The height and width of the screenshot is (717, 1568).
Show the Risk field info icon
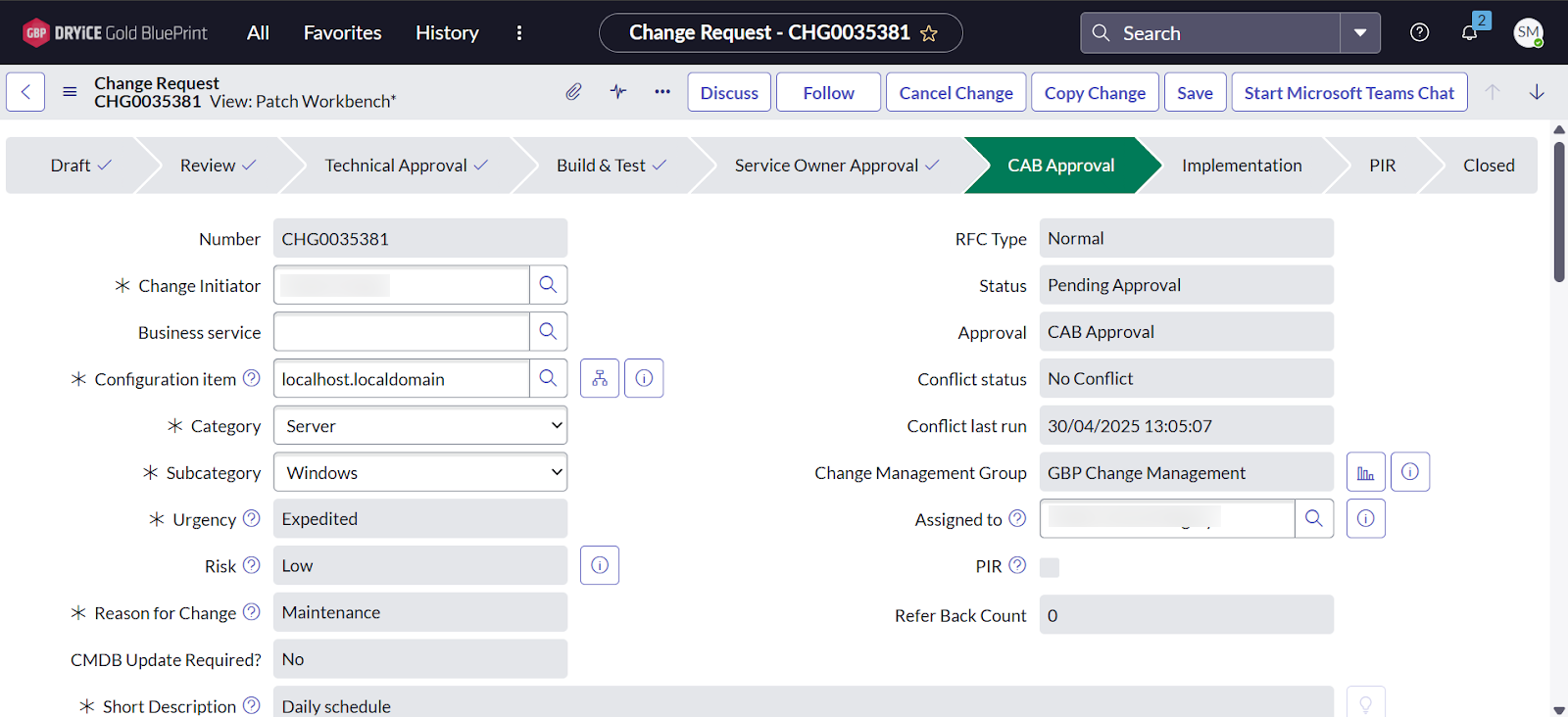pyautogui.click(x=600, y=565)
